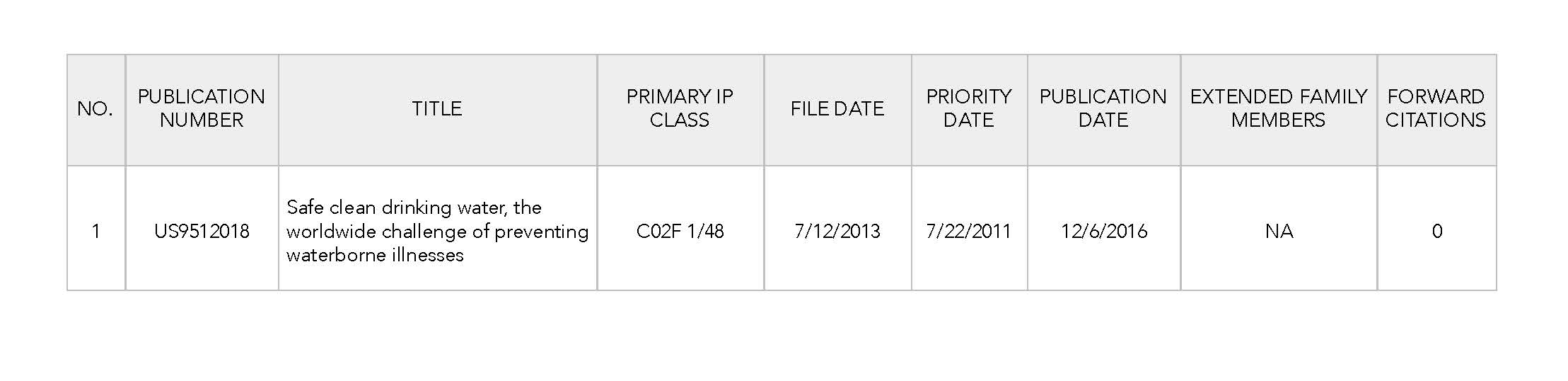Click the Safe clean drinking water title
1568x381 pixels.
click(414, 207)
